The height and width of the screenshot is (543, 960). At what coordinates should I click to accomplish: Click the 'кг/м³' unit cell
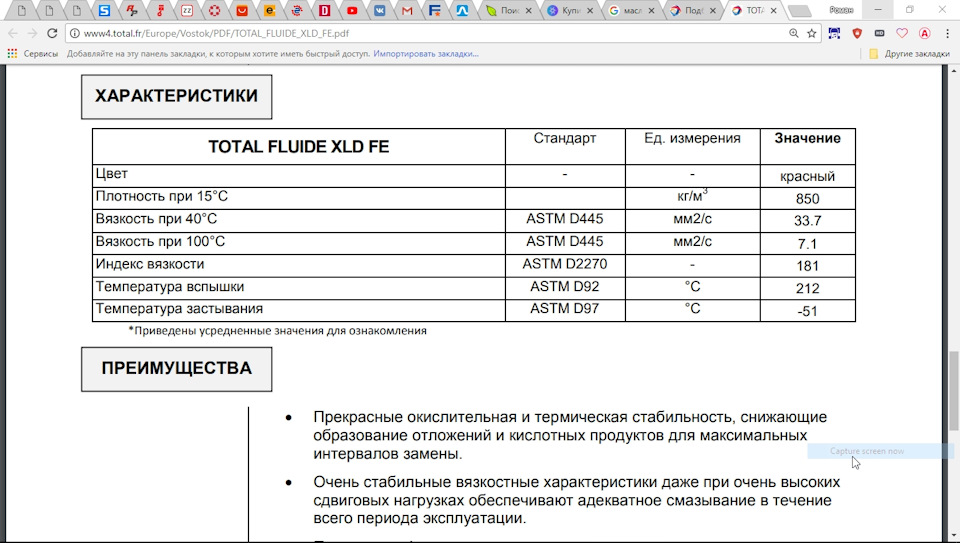[x=692, y=196]
